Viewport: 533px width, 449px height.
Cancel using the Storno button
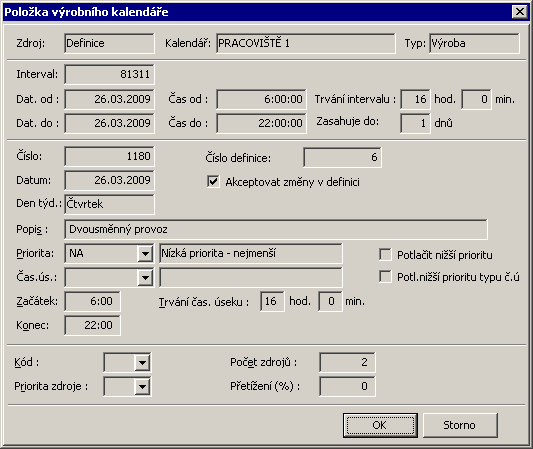coord(460,425)
